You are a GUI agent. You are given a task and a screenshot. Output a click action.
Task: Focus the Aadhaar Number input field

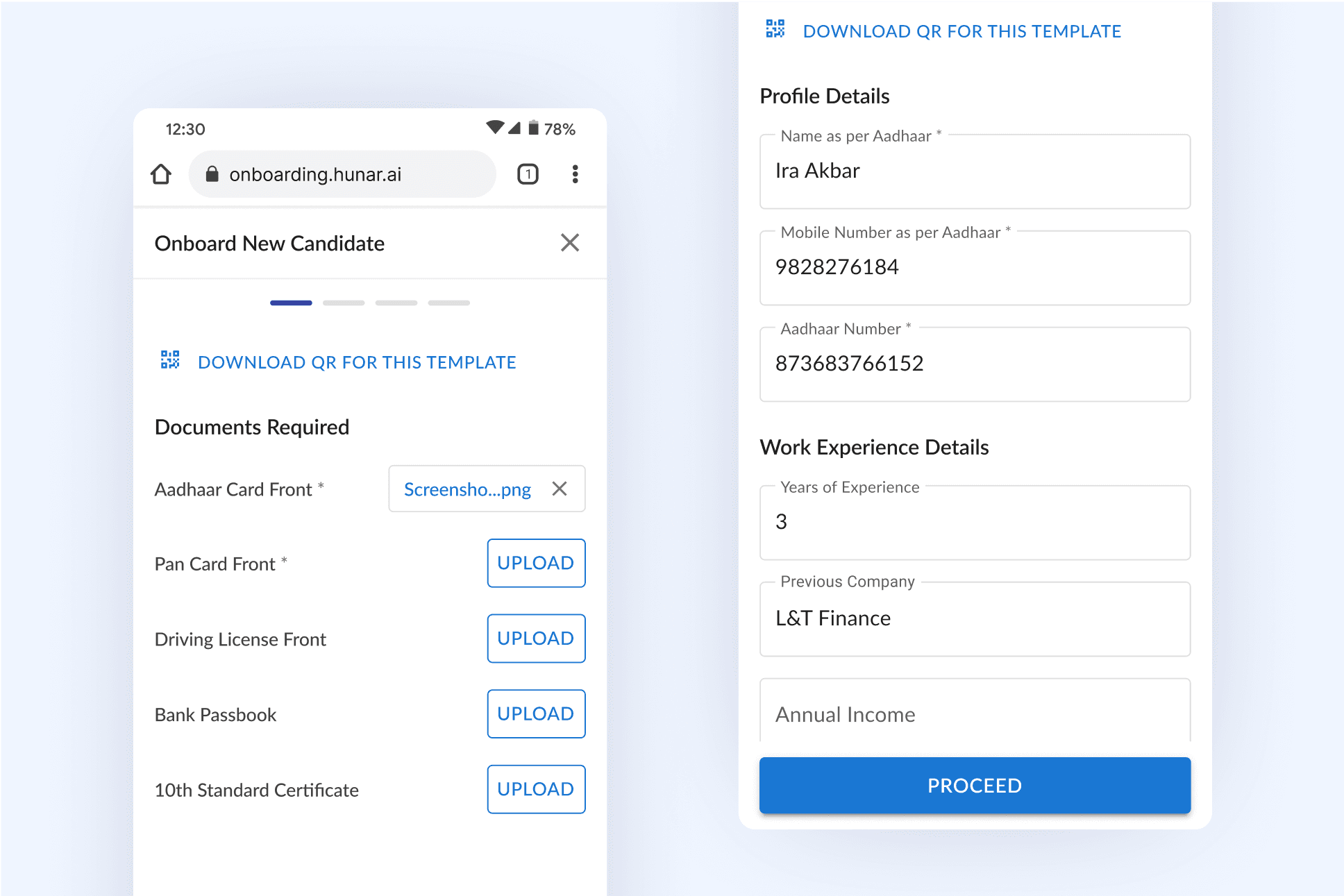[x=975, y=364]
